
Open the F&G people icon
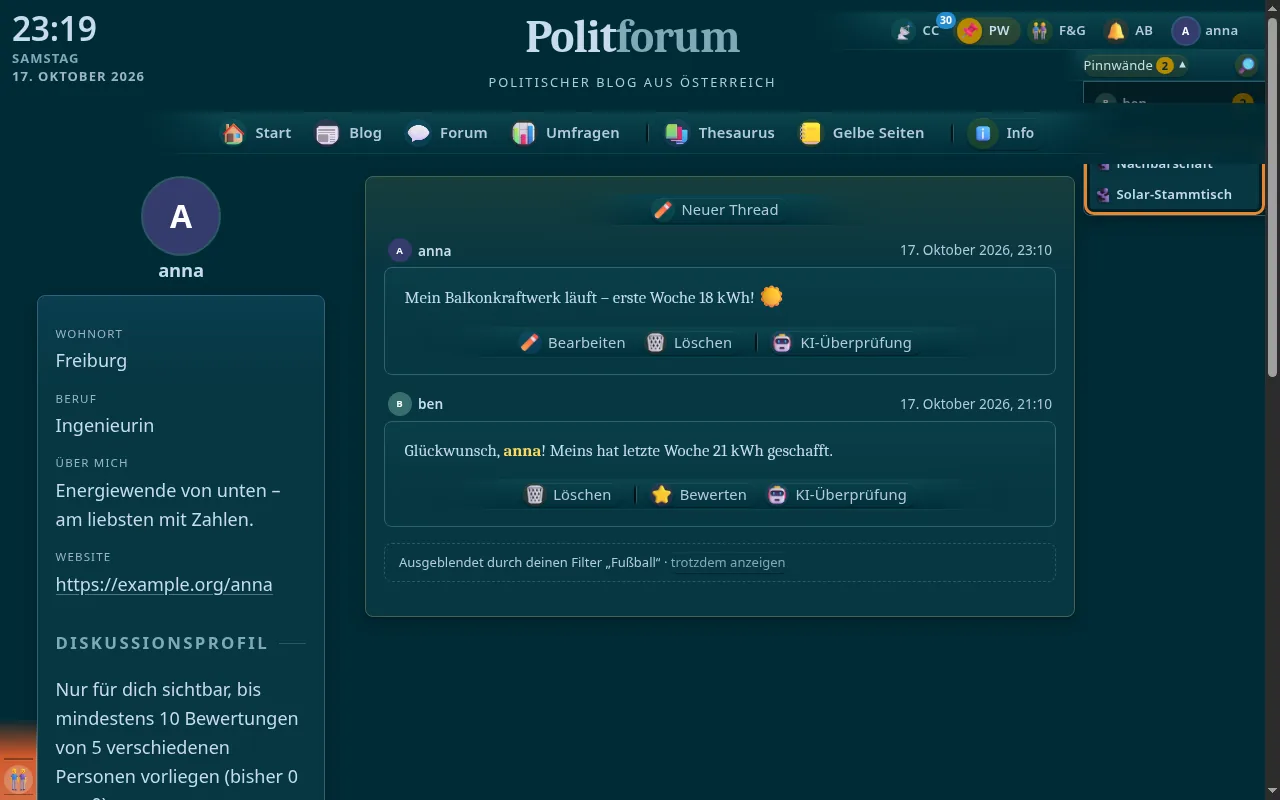pos(1040,31)
